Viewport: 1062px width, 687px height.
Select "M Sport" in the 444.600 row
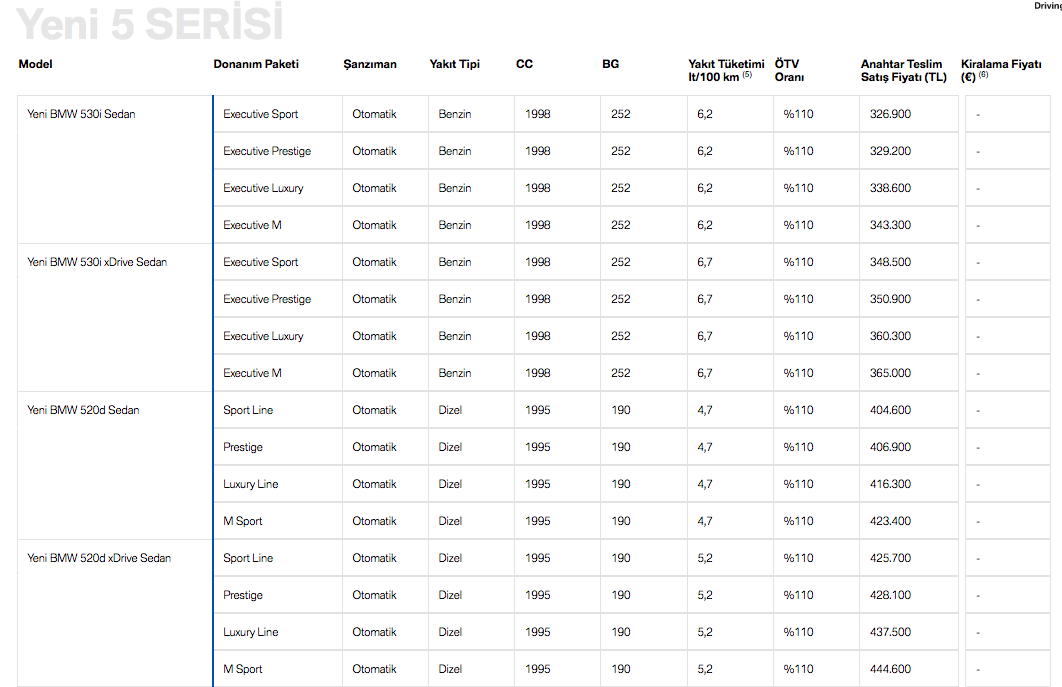(242, 669)
